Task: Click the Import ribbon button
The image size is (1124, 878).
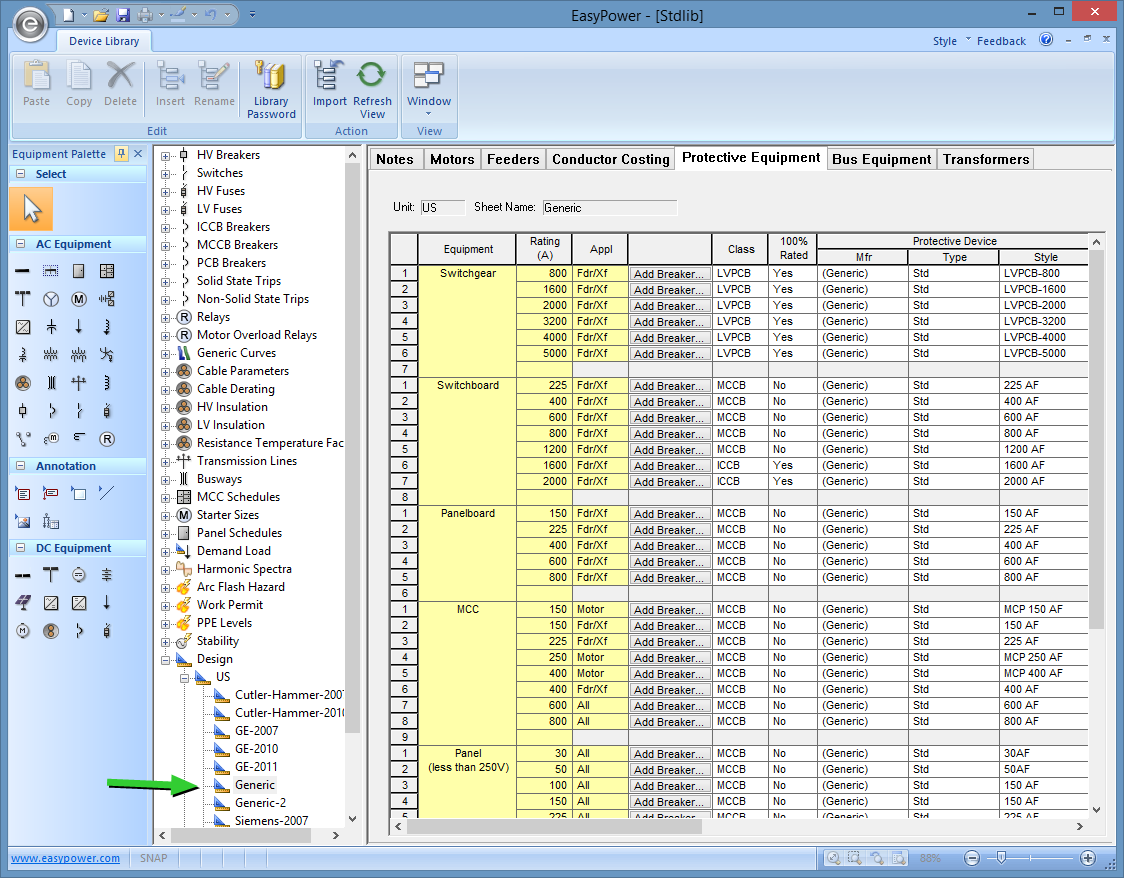Action: coord(329,84)
